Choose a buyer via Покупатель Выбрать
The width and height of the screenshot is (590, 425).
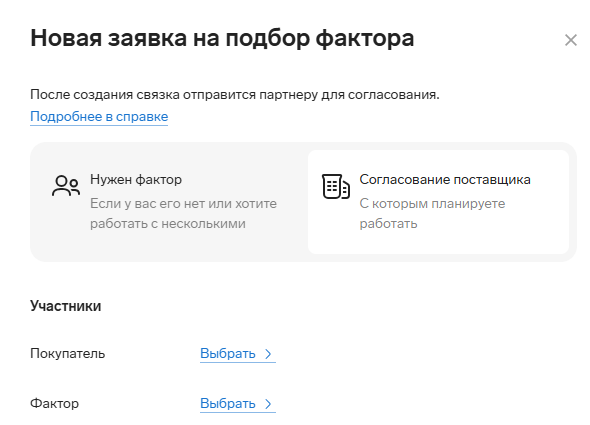pyautogui.click(x=237, y=354)
